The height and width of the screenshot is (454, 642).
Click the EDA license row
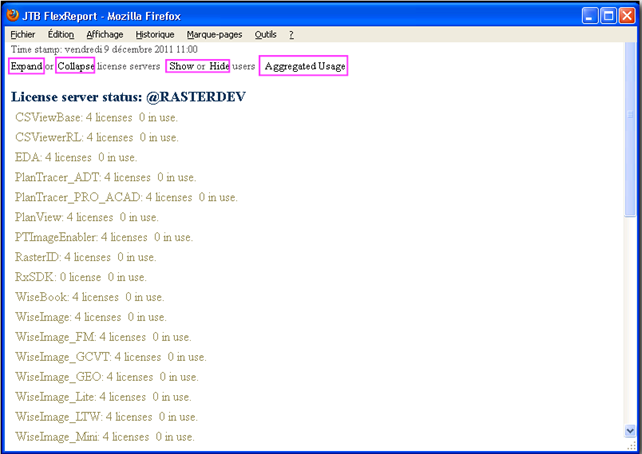pyautogui.click(x=76, y=158)
